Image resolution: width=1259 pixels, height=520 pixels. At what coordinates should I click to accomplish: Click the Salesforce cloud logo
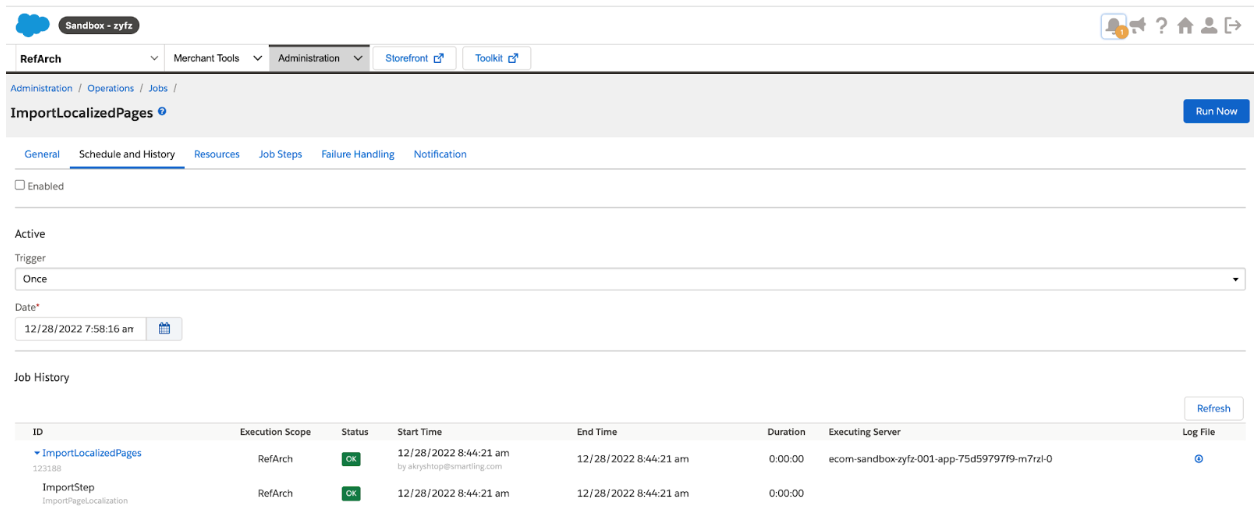[x=32, y=26]
